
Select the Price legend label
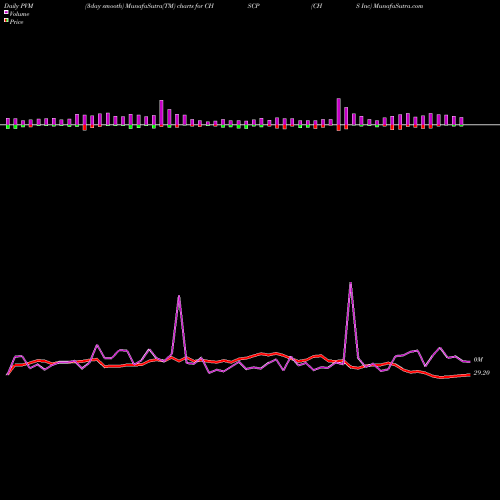click(x=16, y=22)
